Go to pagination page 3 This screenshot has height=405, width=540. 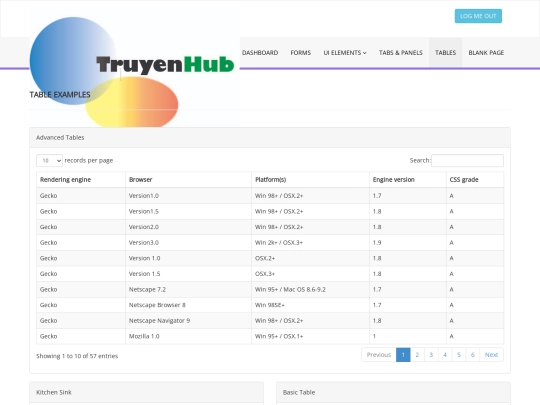pyautogui.click(x=431, y=355)
